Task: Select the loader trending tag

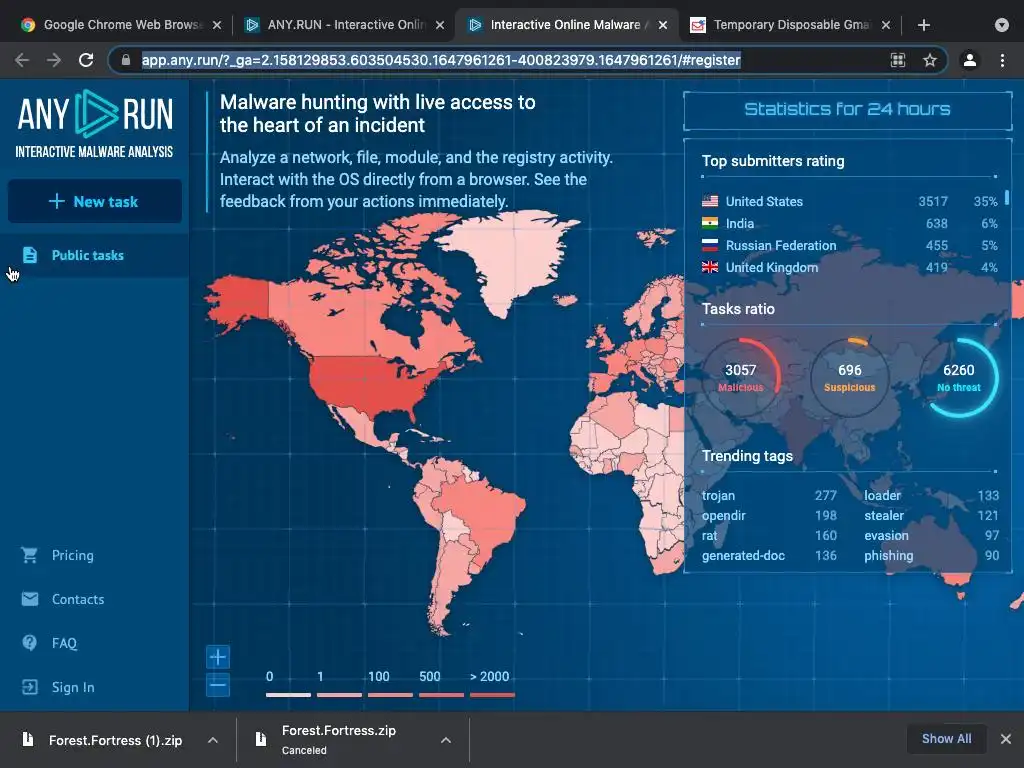Action: pos(882,496)
